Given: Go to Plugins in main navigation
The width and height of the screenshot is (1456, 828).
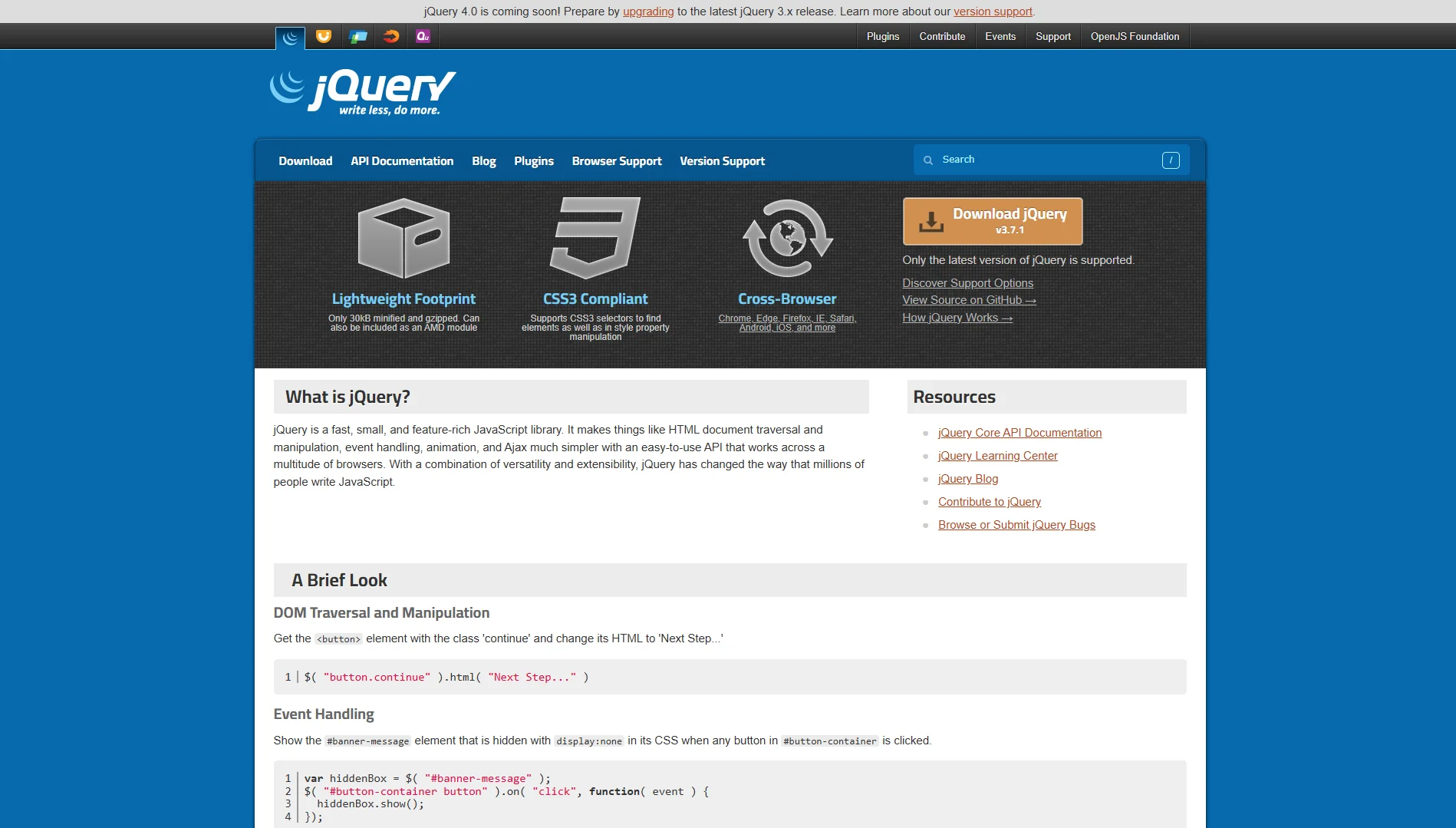Looking at the screenshot, I should 534,161.
